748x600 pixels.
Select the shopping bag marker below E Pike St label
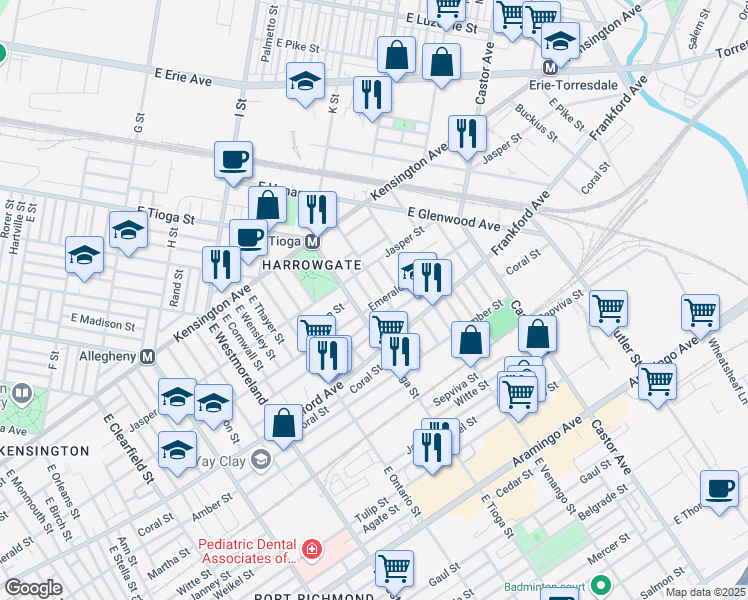point(396,56)
